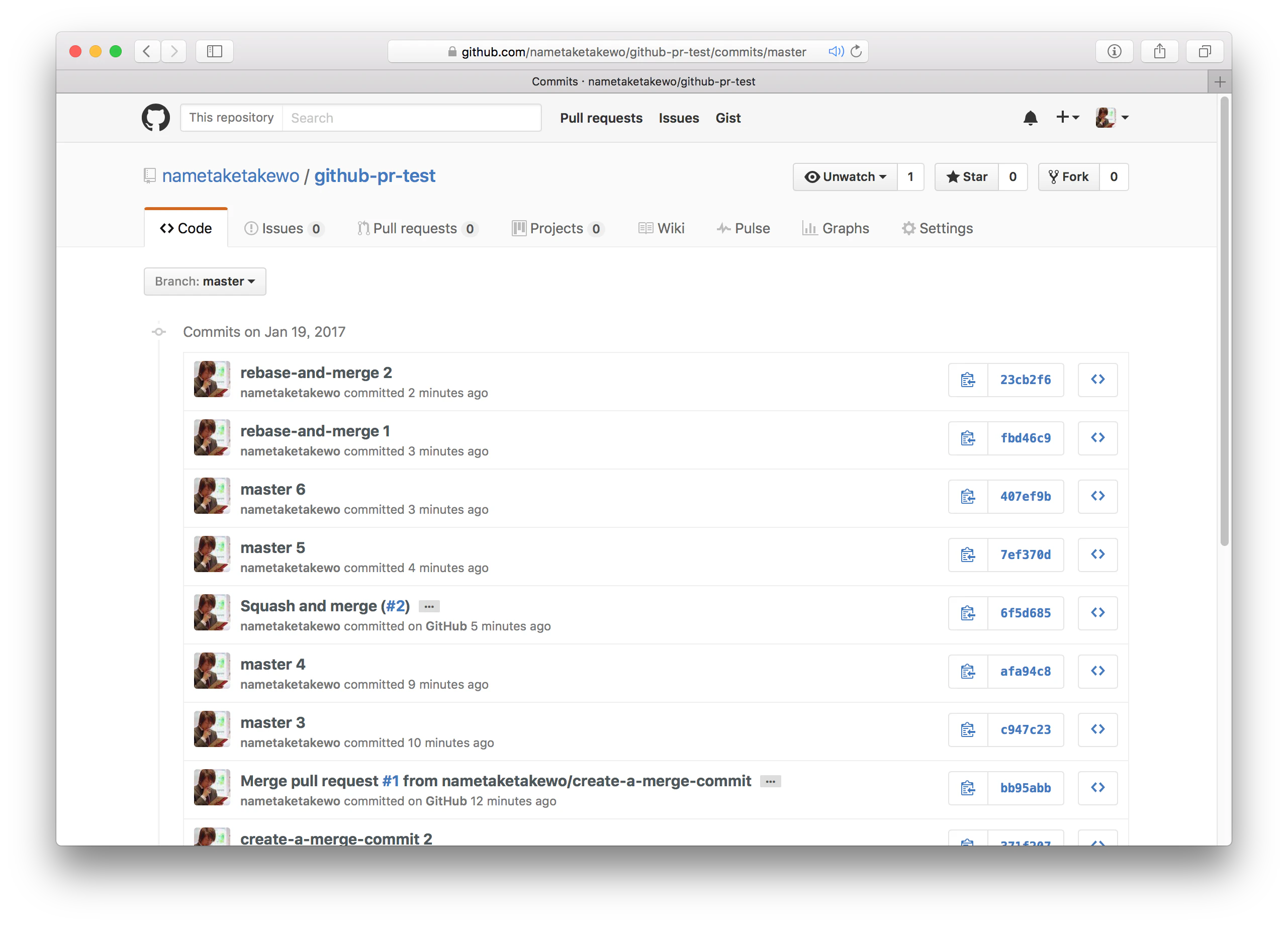Browse repository at Squash and merge commit
Screen dimensions: 1288x926
click(x=1098, y=613)
